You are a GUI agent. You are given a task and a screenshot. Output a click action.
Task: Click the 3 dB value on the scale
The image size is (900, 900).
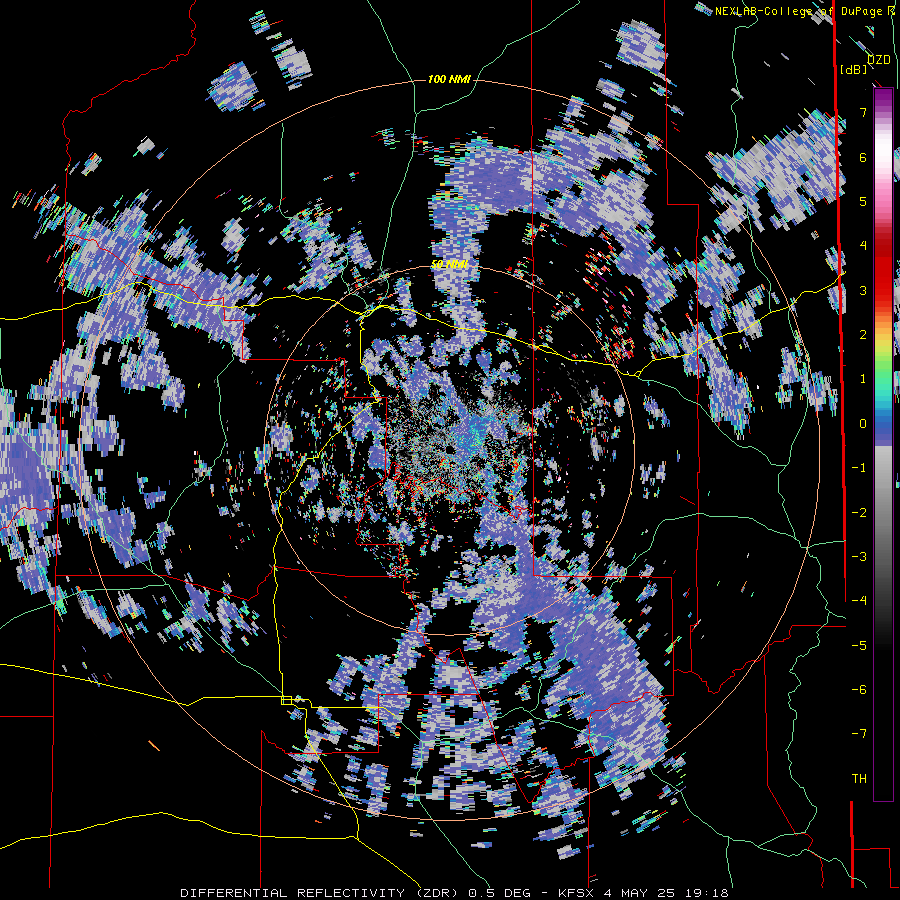(x=863, y=290)
